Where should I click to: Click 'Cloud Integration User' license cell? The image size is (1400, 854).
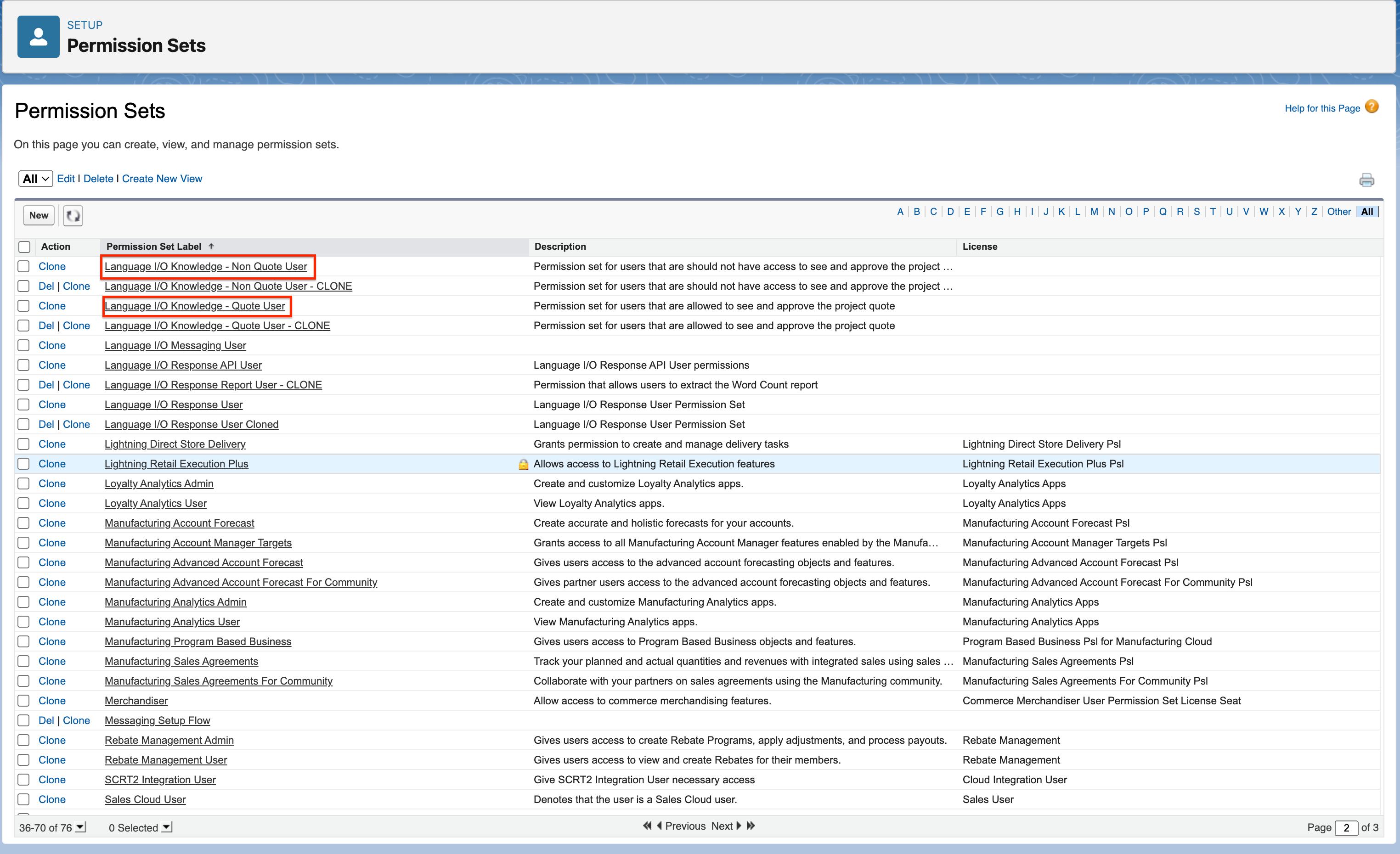click(x=1014, y=780)
